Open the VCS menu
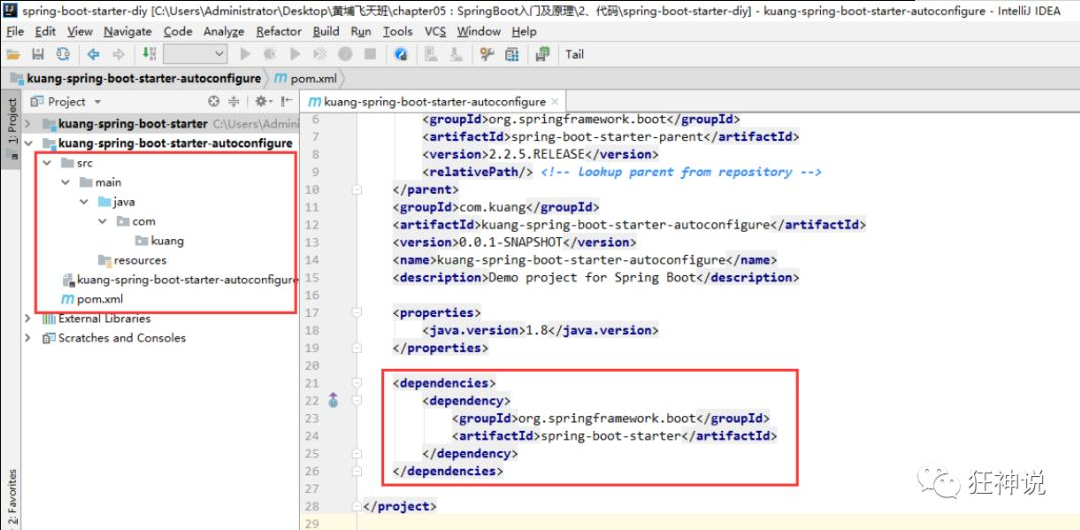The height and width of the screenshot is (530, 1080). pyautogui.click(x=435, y=32)
